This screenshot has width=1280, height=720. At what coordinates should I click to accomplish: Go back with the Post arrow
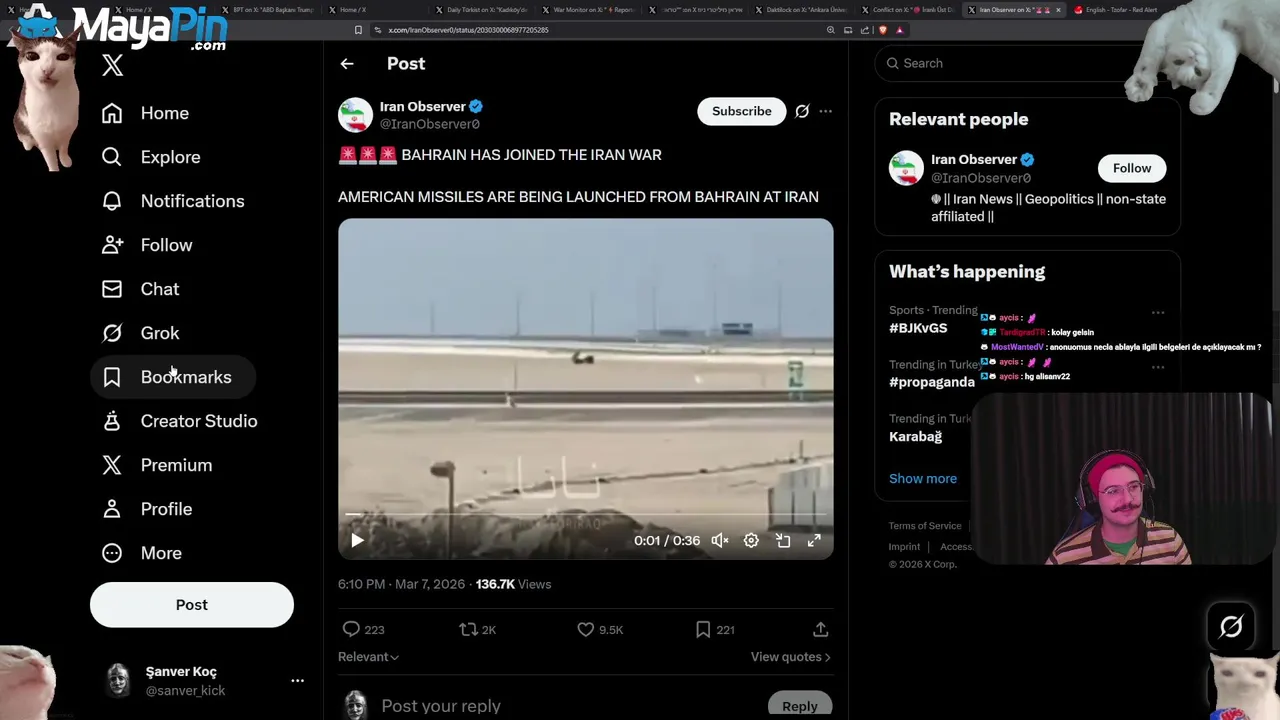click(347, 63)
